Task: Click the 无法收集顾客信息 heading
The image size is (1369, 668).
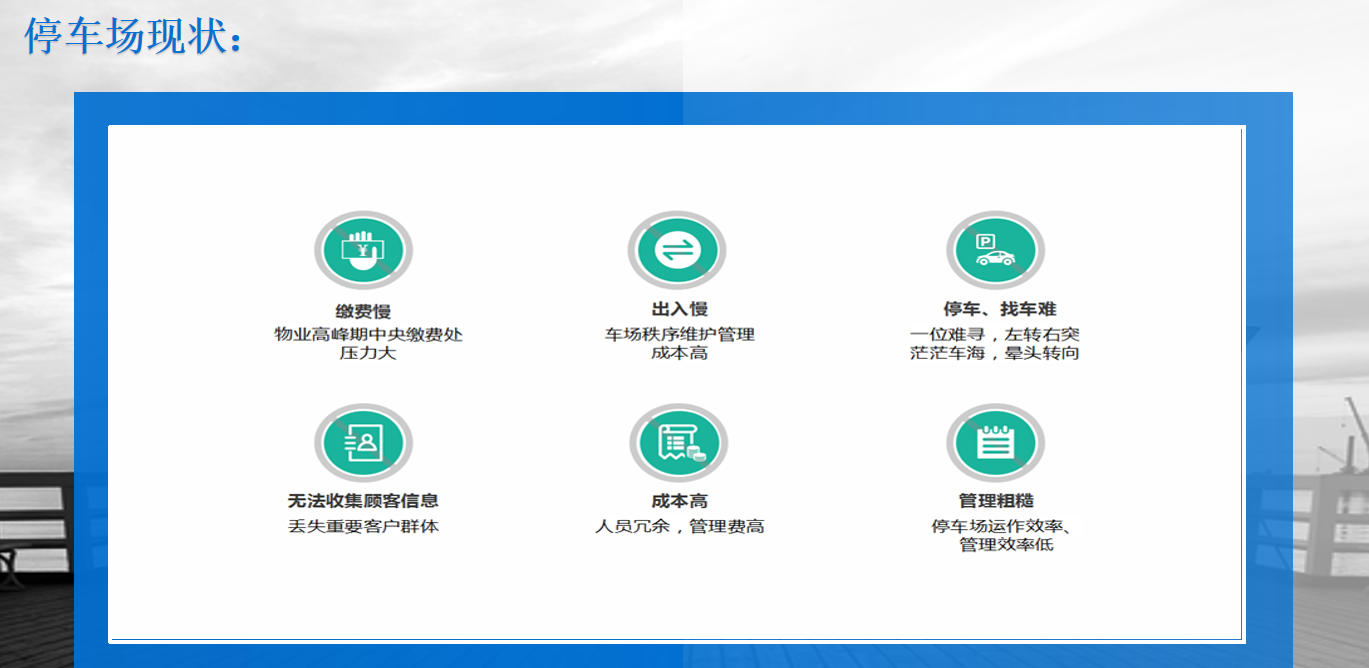Action: (x=363, y=501)
